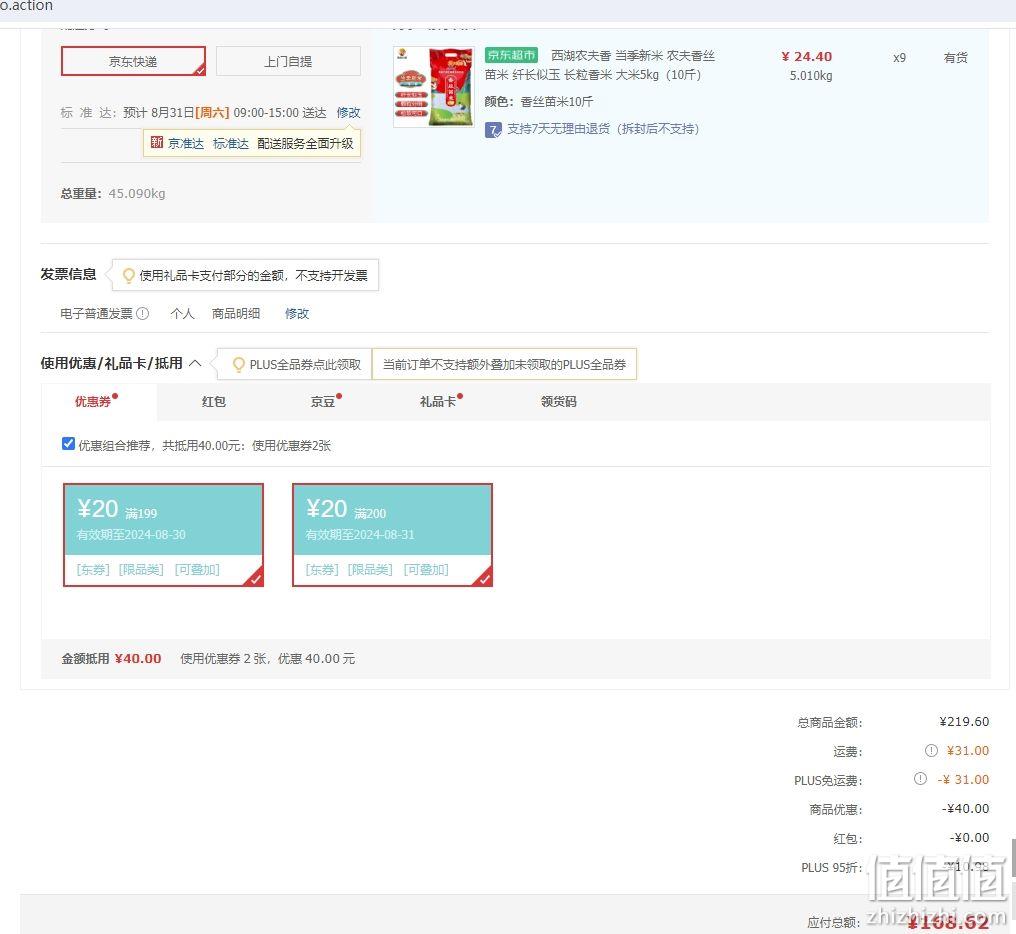This screenshot has width=1016, height=934.
Task: Click 京准达 in the delivery upgrade notice
Action: tap(186, 143)
